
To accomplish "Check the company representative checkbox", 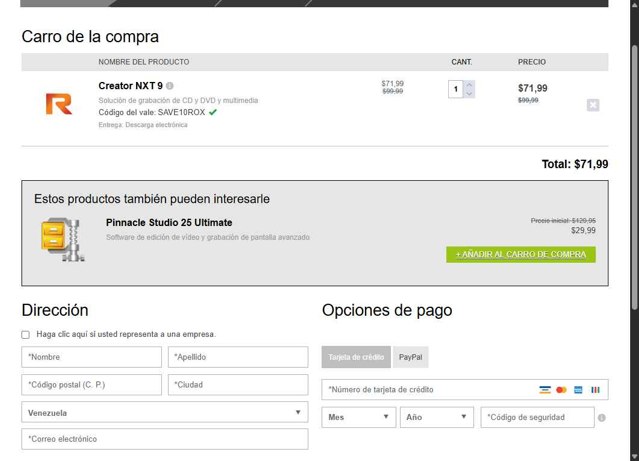I will [x=26, y=335].
